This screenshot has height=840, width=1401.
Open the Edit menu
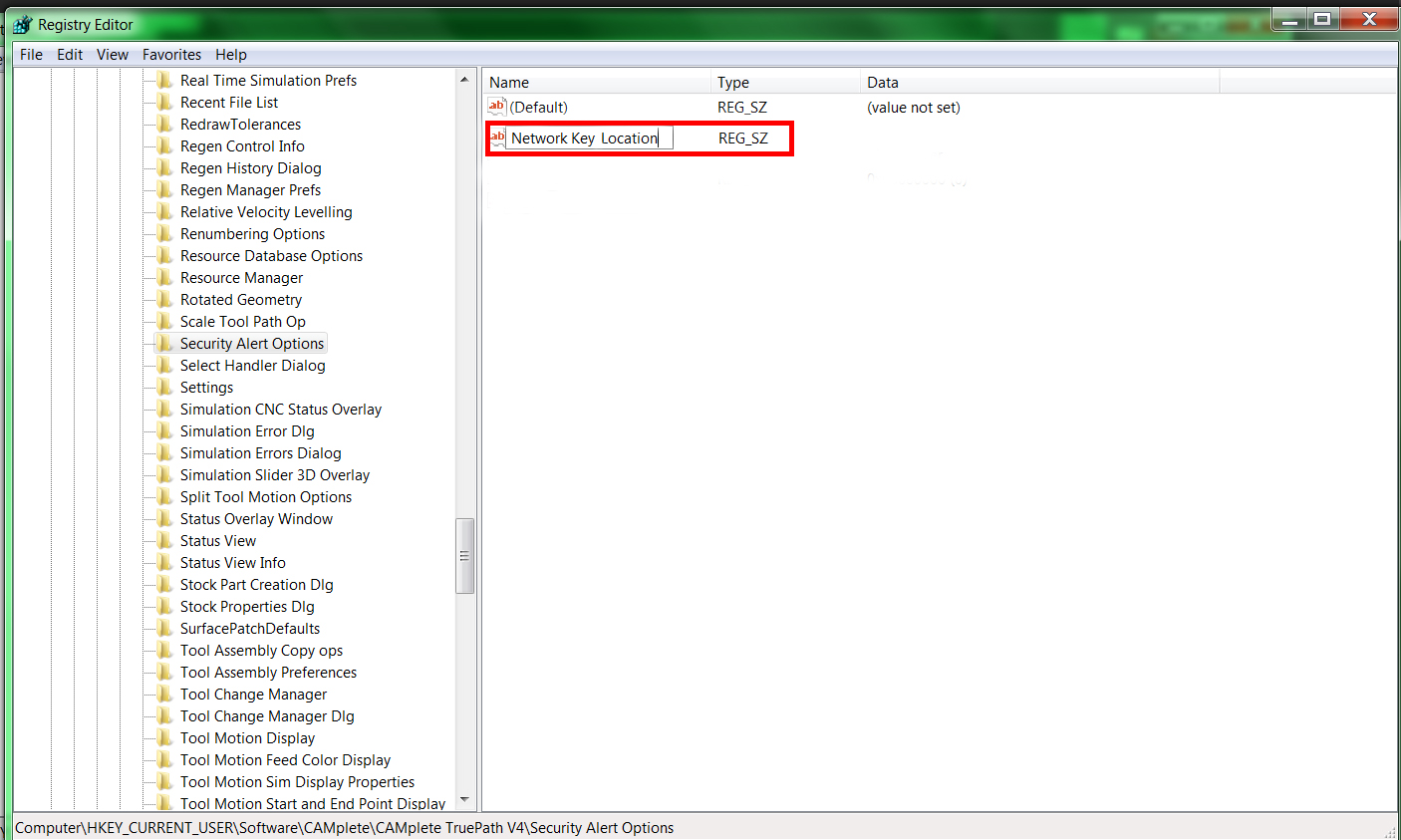[70, 55]
